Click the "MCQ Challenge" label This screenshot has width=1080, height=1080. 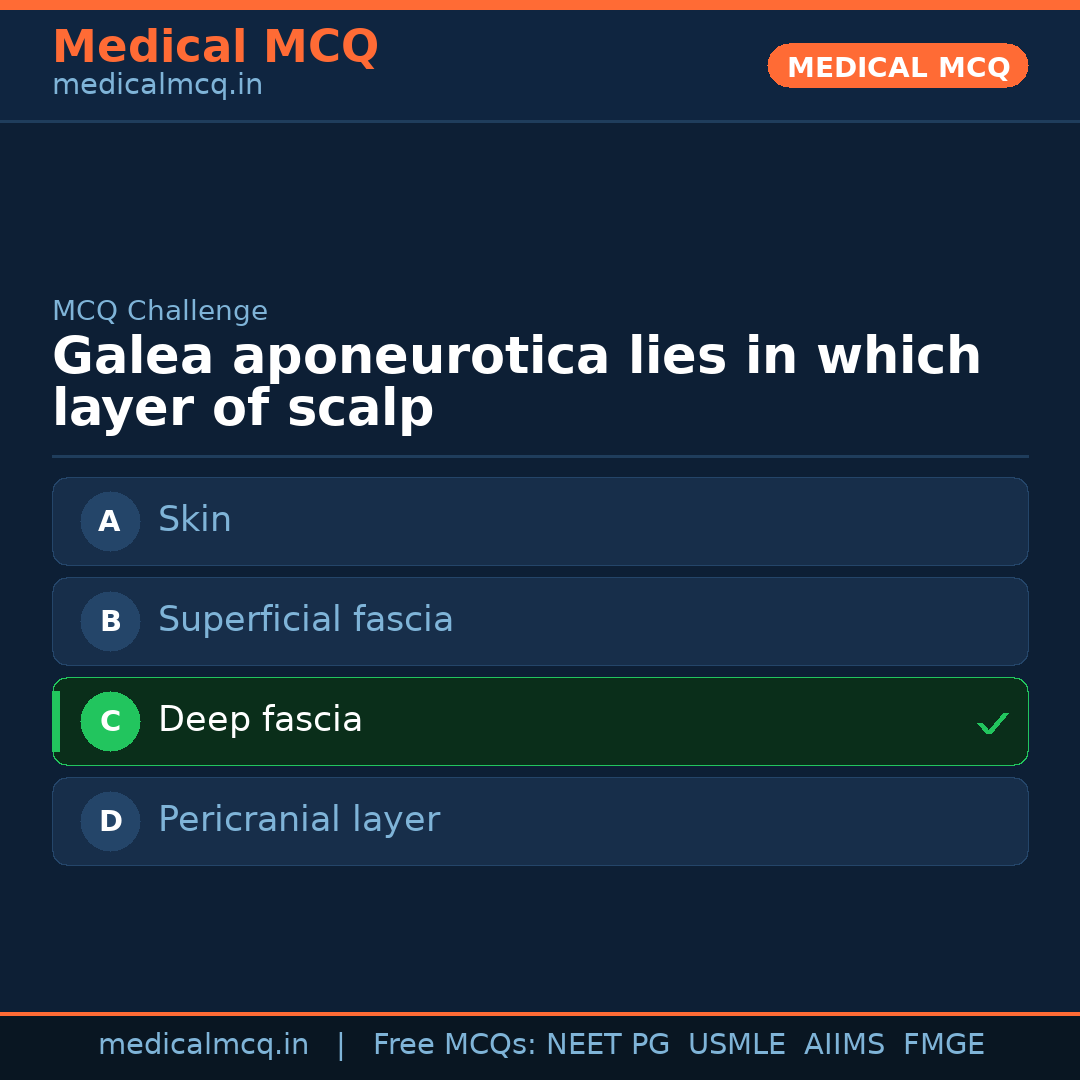160,312
